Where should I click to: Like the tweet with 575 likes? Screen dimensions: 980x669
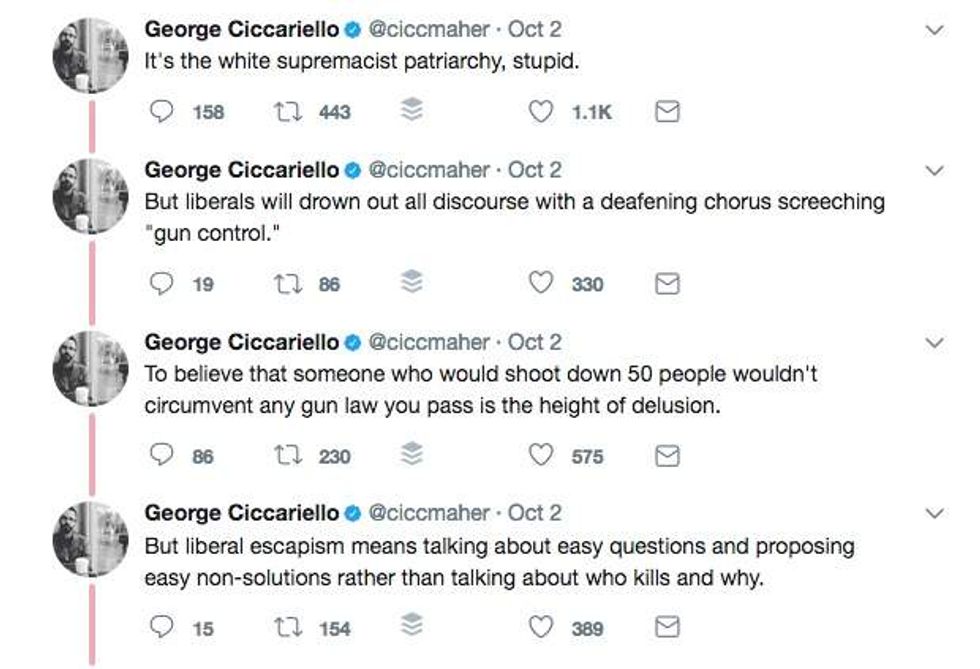click(x=541, y=456)
